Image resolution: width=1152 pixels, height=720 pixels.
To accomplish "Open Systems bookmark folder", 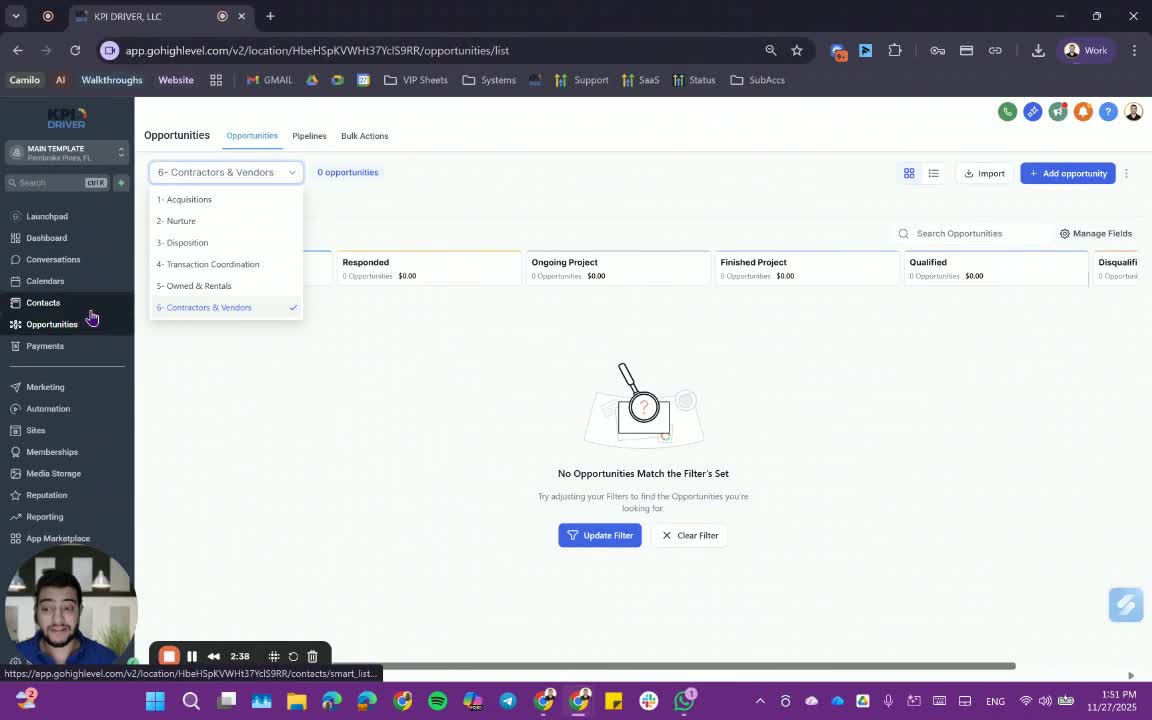I will [489, 80].
